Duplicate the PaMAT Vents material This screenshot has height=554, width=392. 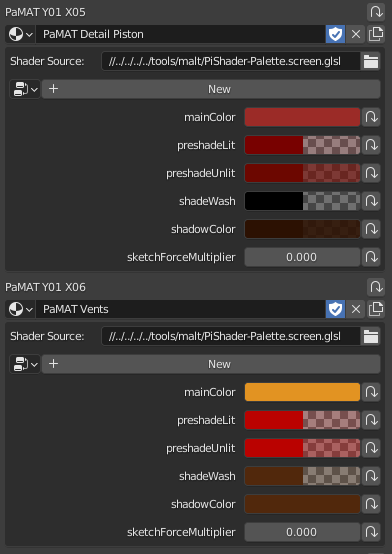pos(376,310)
